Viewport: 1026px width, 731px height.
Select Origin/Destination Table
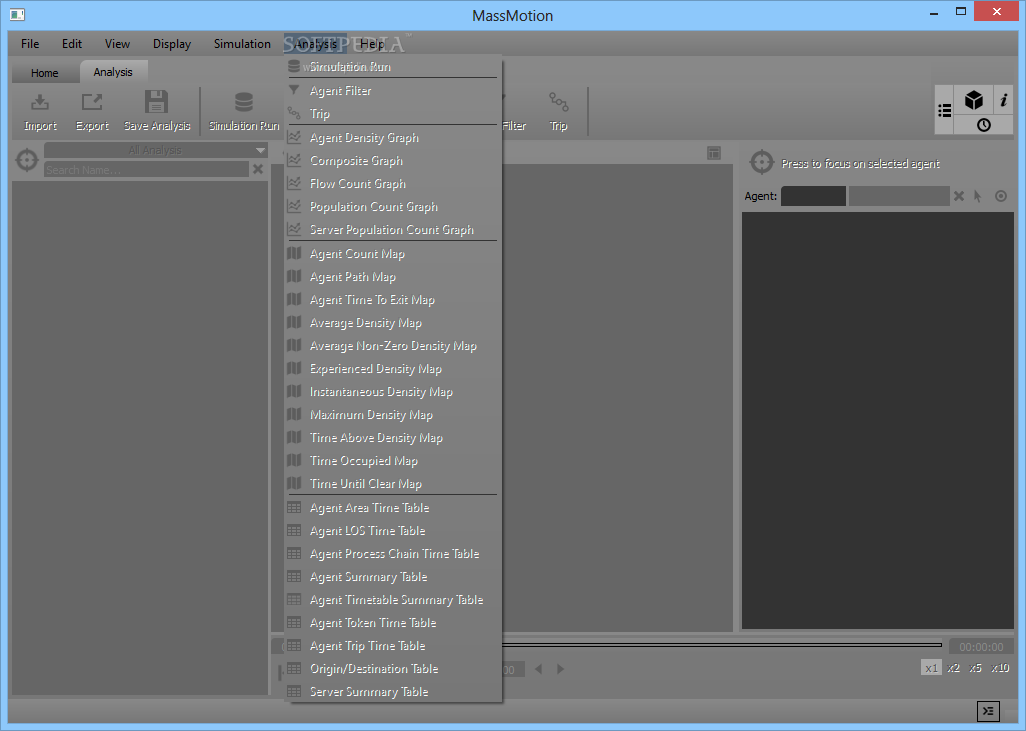point(393,668)
